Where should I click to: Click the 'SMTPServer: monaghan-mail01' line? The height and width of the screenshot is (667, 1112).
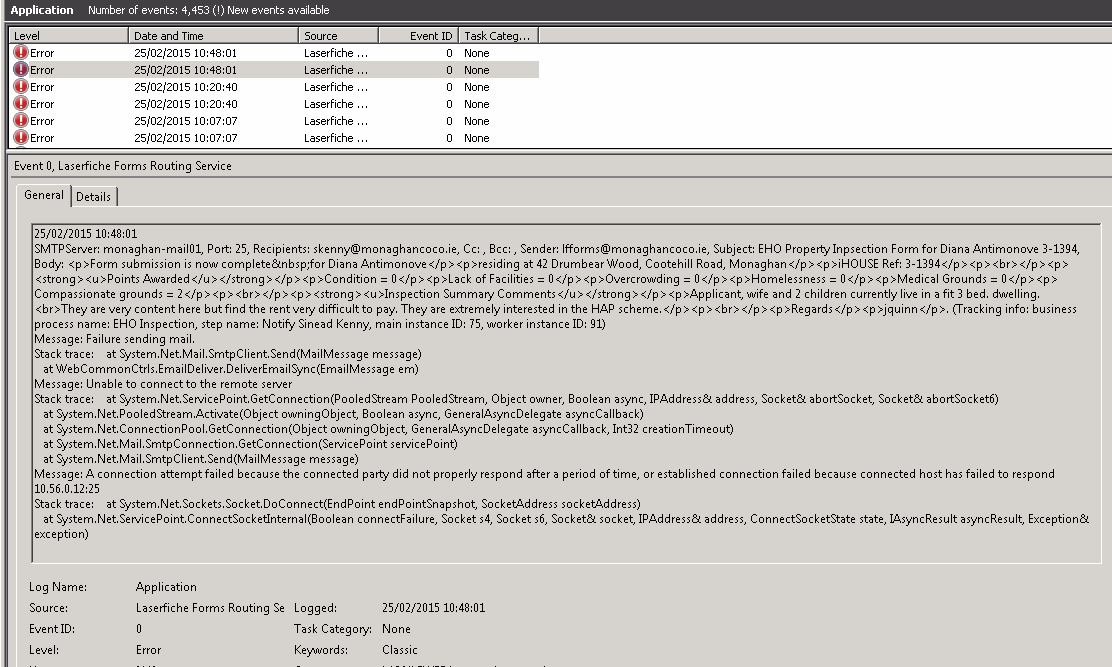[x=557, y=249]
